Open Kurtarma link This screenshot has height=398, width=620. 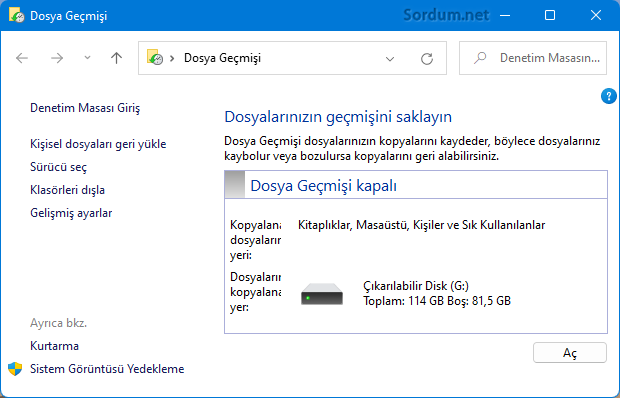(55, 346)
